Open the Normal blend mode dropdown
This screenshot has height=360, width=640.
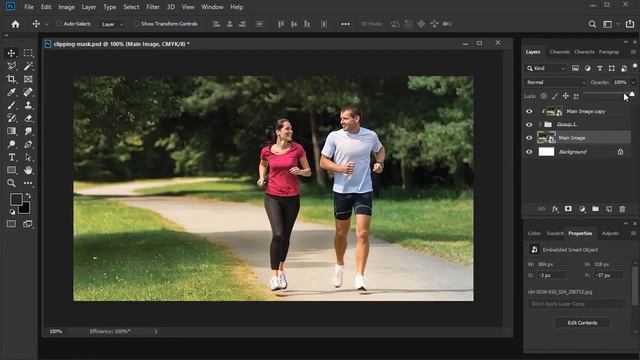click(x=556, y=82)
